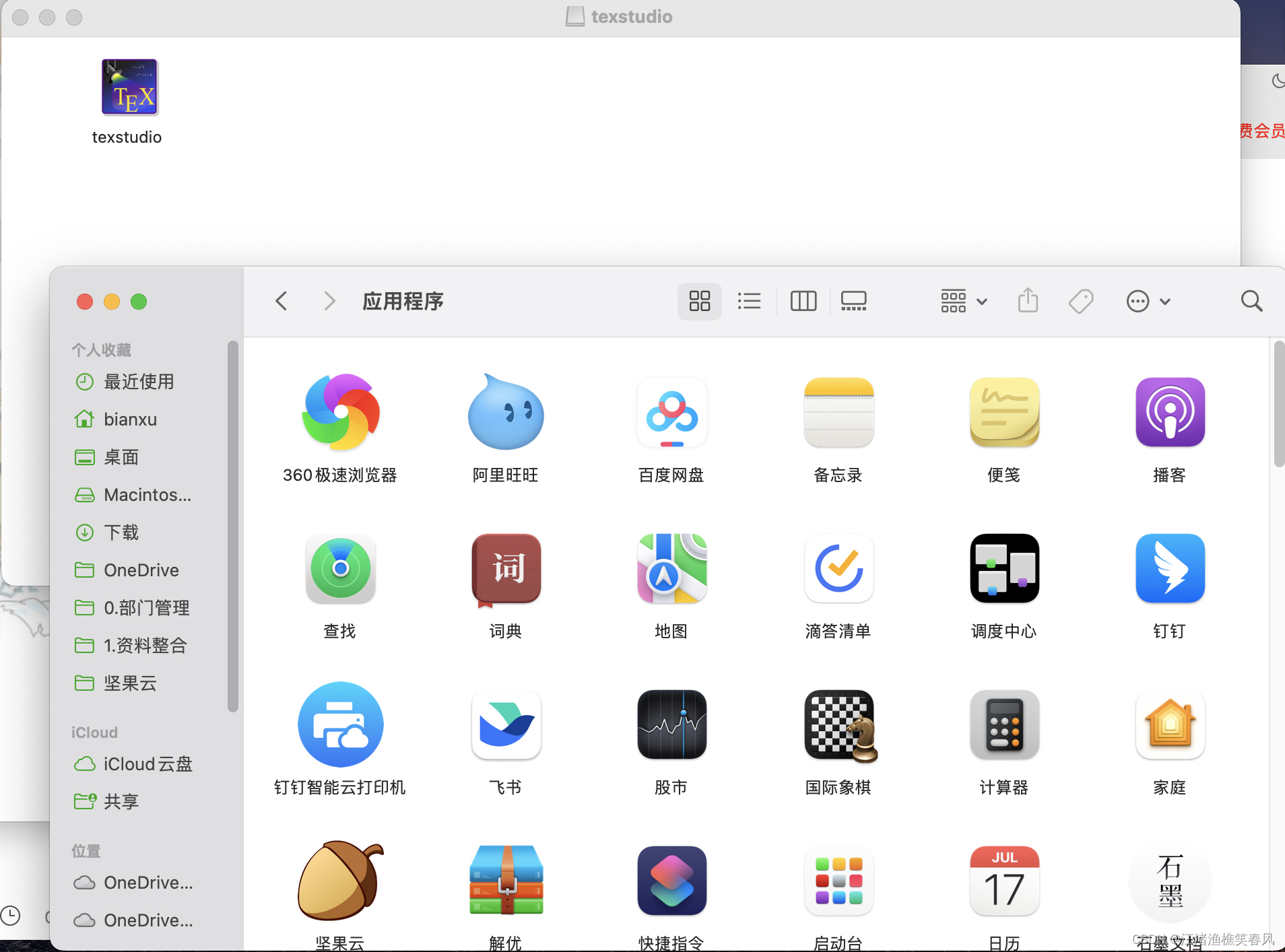
Task: Select the 石墨文档 app icon
Action: click(x=1170, y=881)
